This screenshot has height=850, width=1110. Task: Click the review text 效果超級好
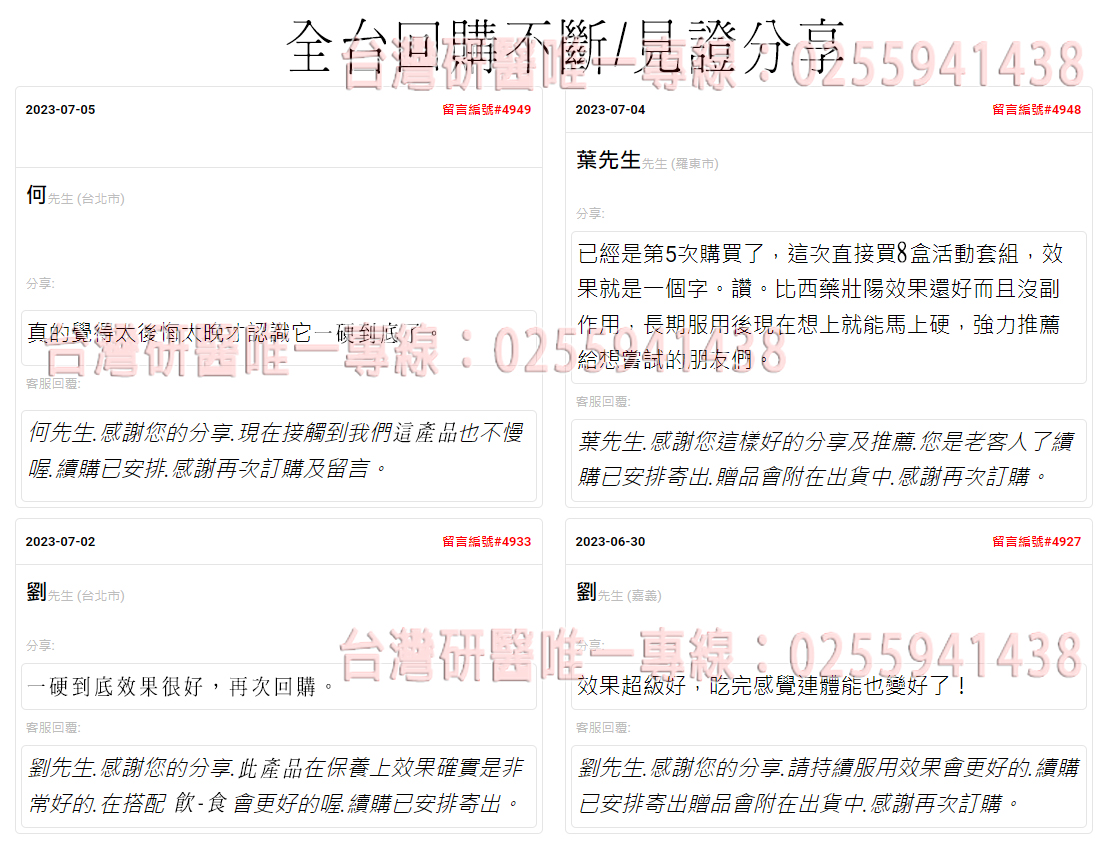pyautogui.click(x=772, y=687)
